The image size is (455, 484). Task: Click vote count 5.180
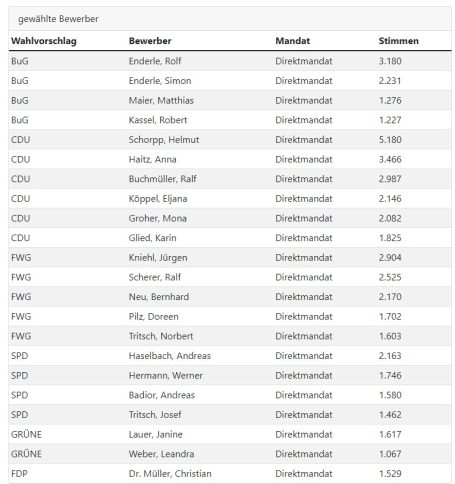[x=390, y=140]
